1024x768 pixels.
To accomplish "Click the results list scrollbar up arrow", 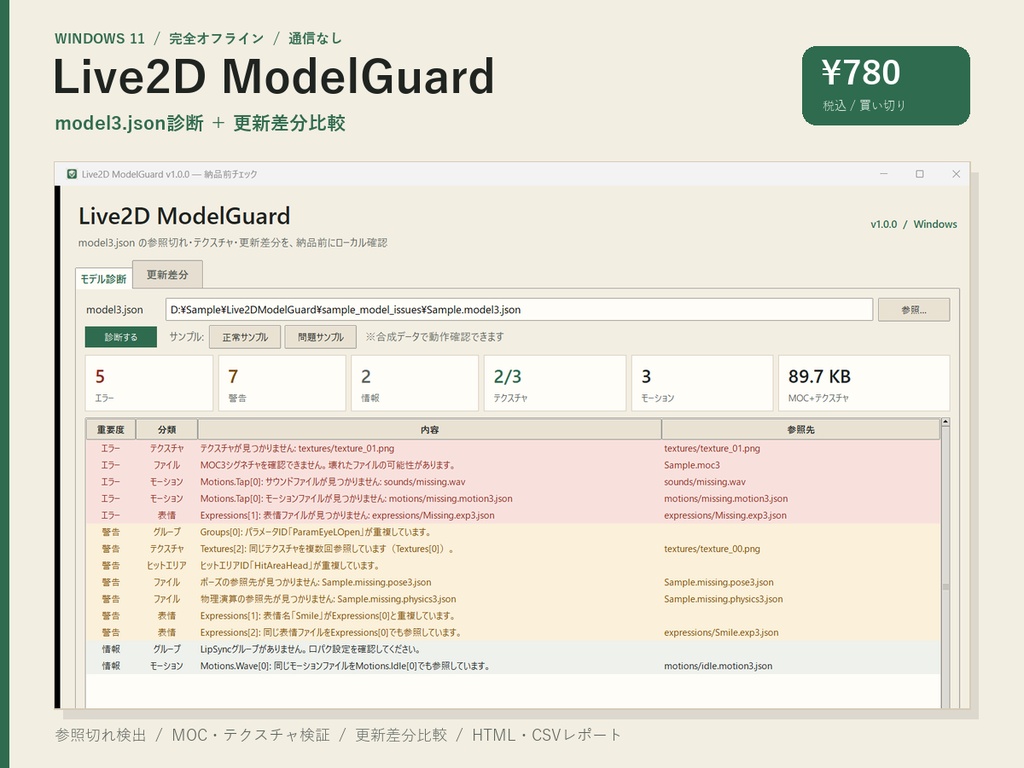I will [945, 423].
